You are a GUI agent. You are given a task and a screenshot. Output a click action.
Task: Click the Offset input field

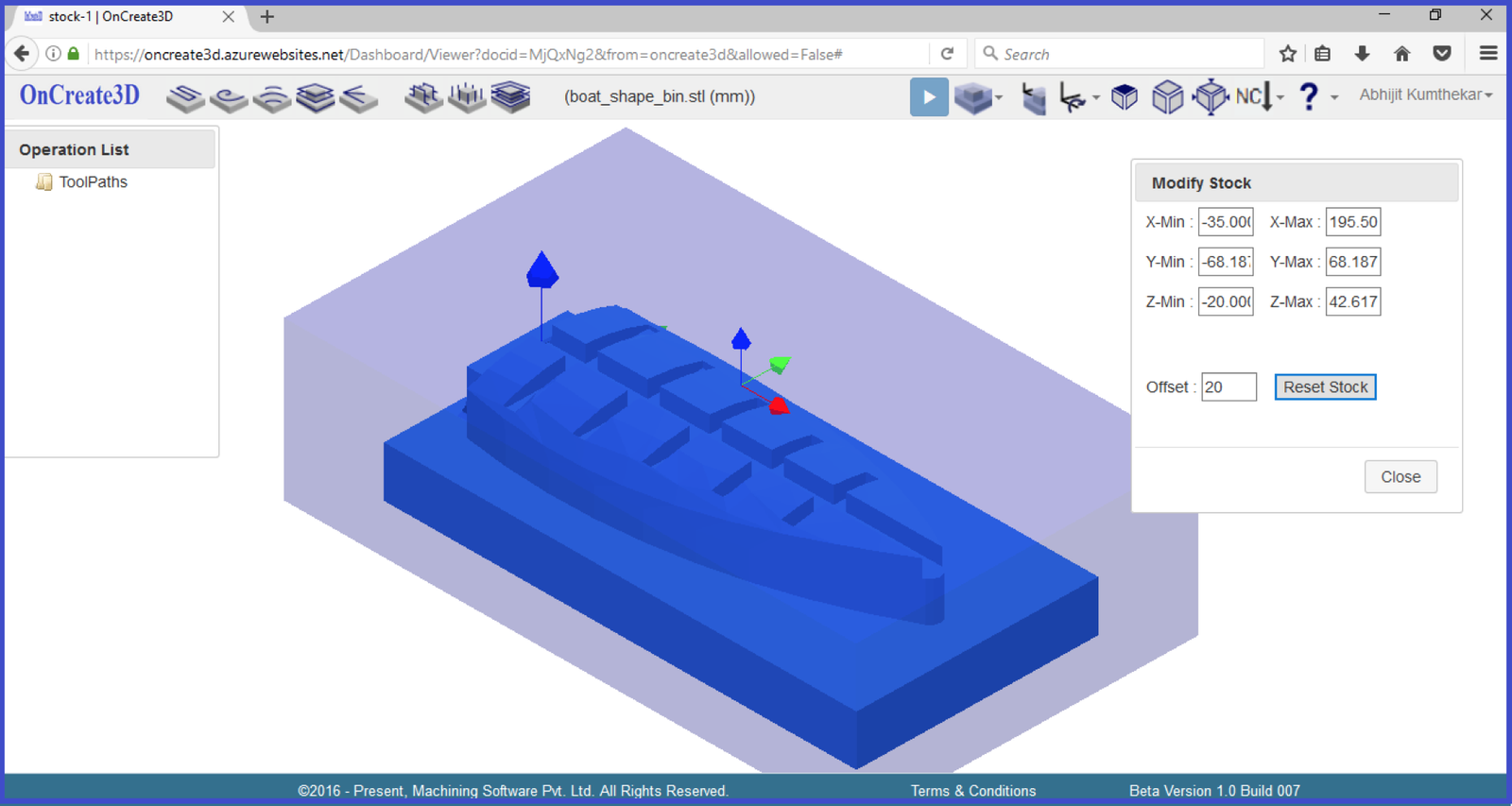tap(1228, 387)
